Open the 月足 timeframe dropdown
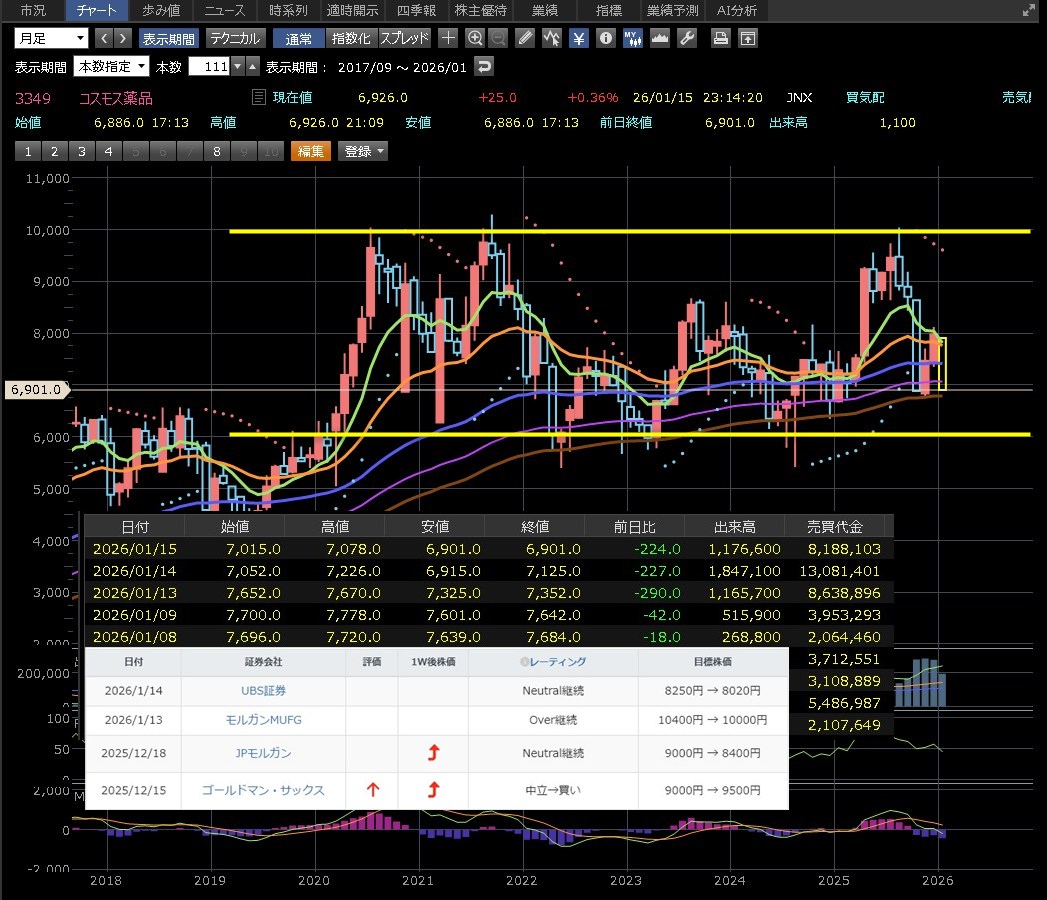This screenshot has width=1047, height=900. coord(52,38)
